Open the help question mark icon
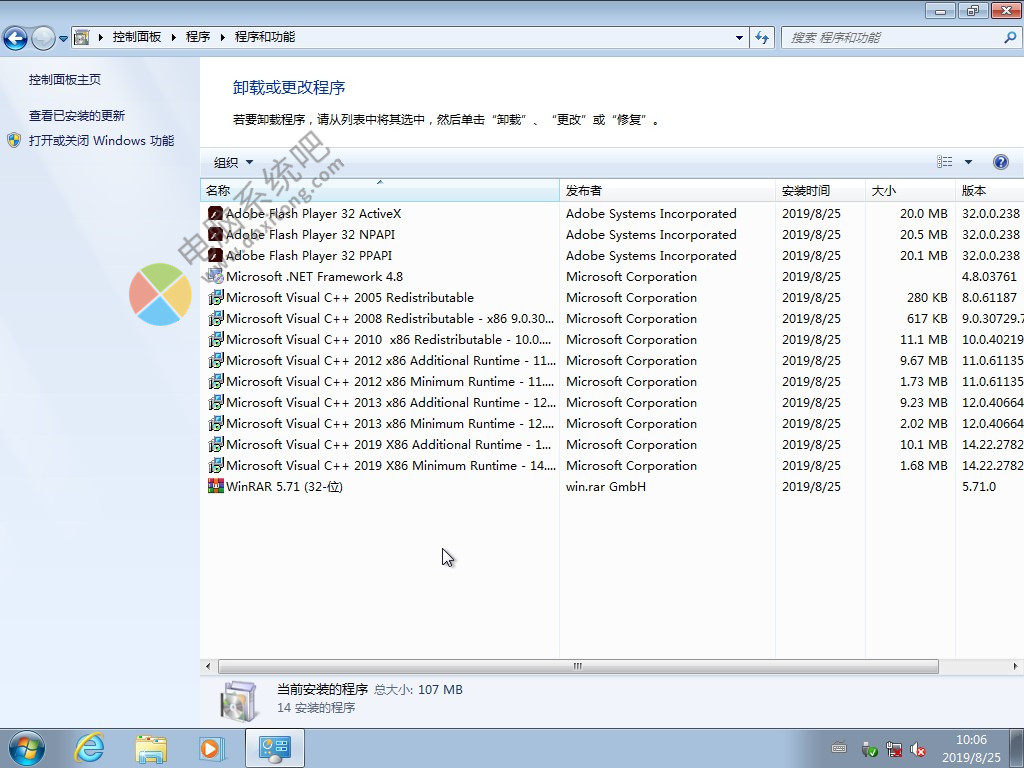The width and height of the screenshot is (1024, 768). [1000, 162]
